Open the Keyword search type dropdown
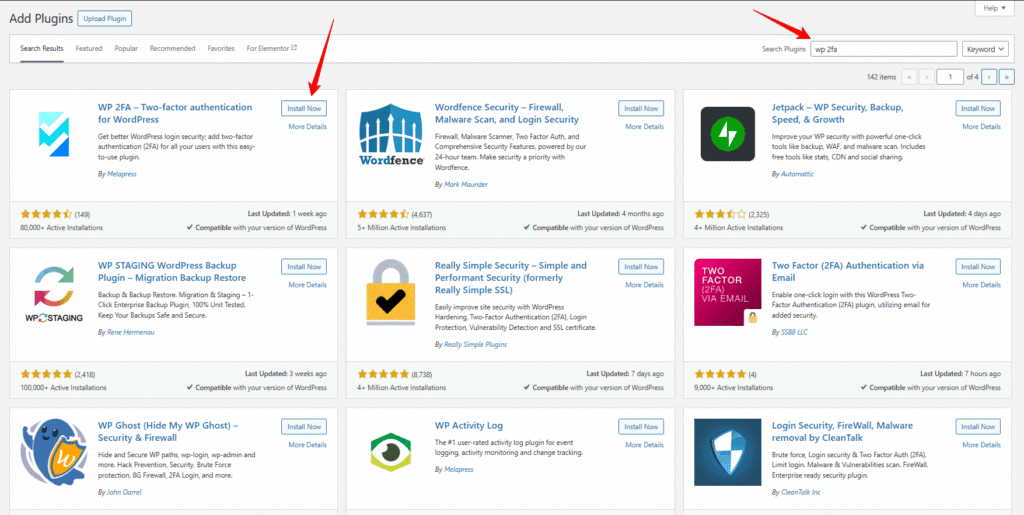The image size is (1024, 515). [x=985, y=49]
